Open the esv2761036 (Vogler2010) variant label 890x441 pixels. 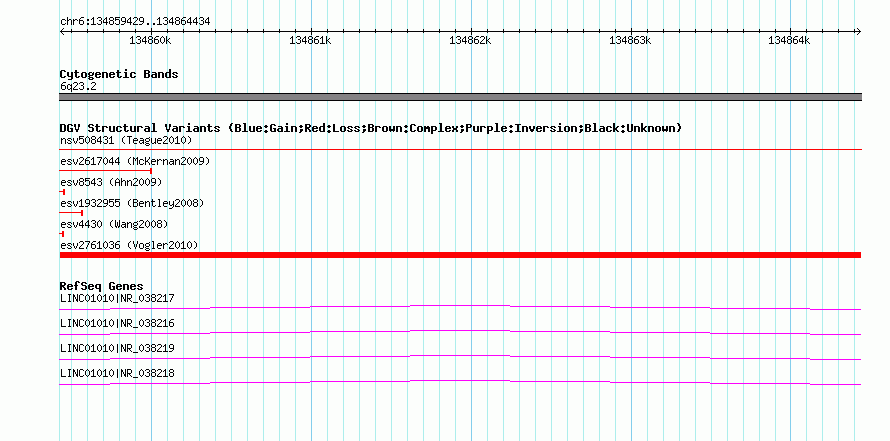[129, 245]
